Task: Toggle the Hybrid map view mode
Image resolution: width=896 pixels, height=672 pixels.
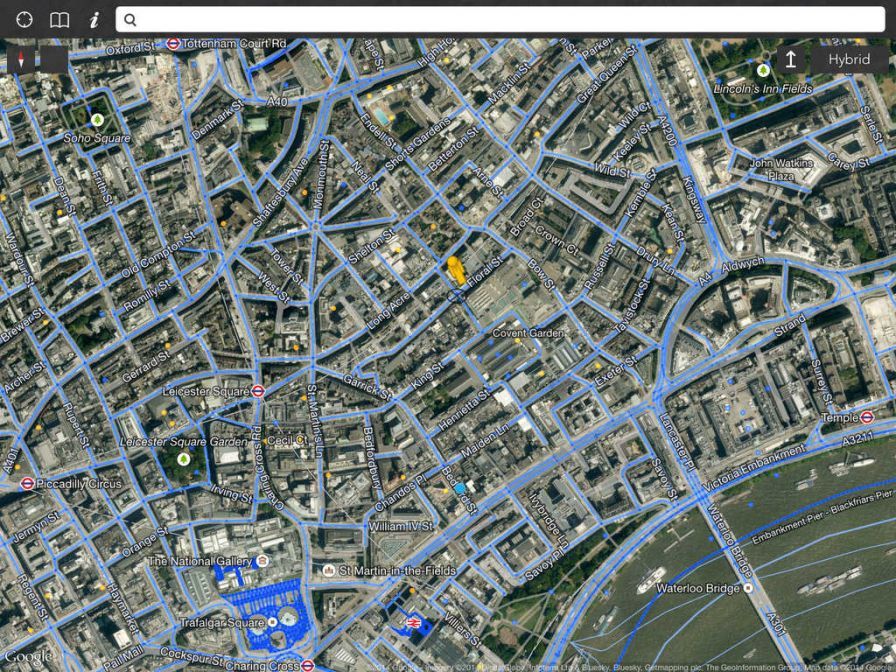Action: [x=849, y=59]
